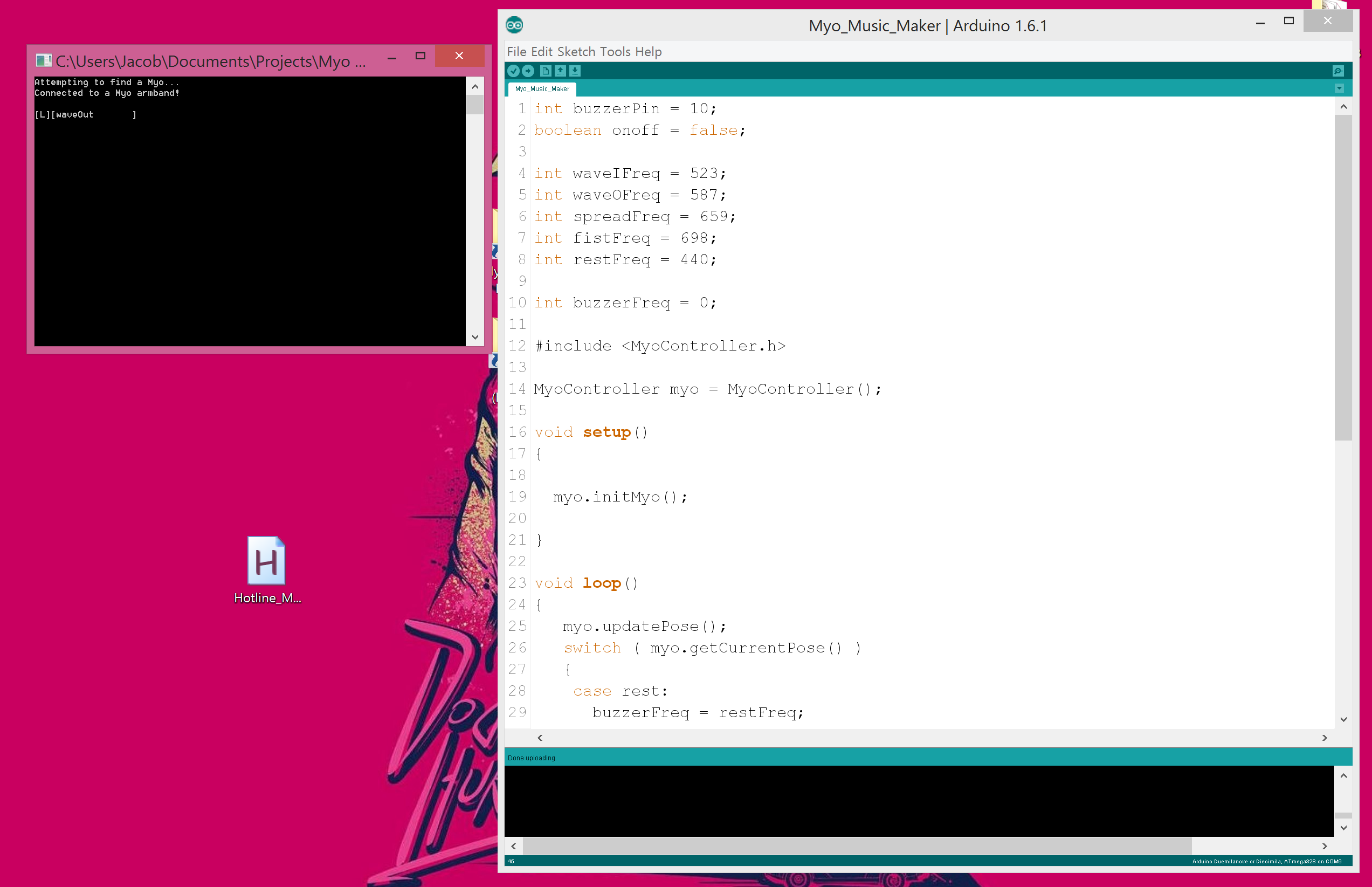Create a new sketch with New icon
Image resolution: width=1372 pixels, height=887 pixels.
pos(546,71)
